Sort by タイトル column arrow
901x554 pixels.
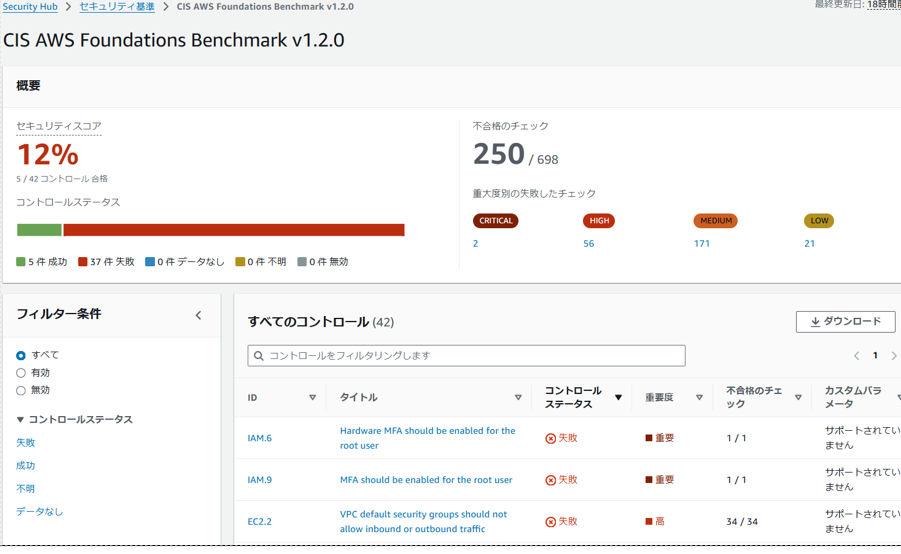[x=518, y=397]
